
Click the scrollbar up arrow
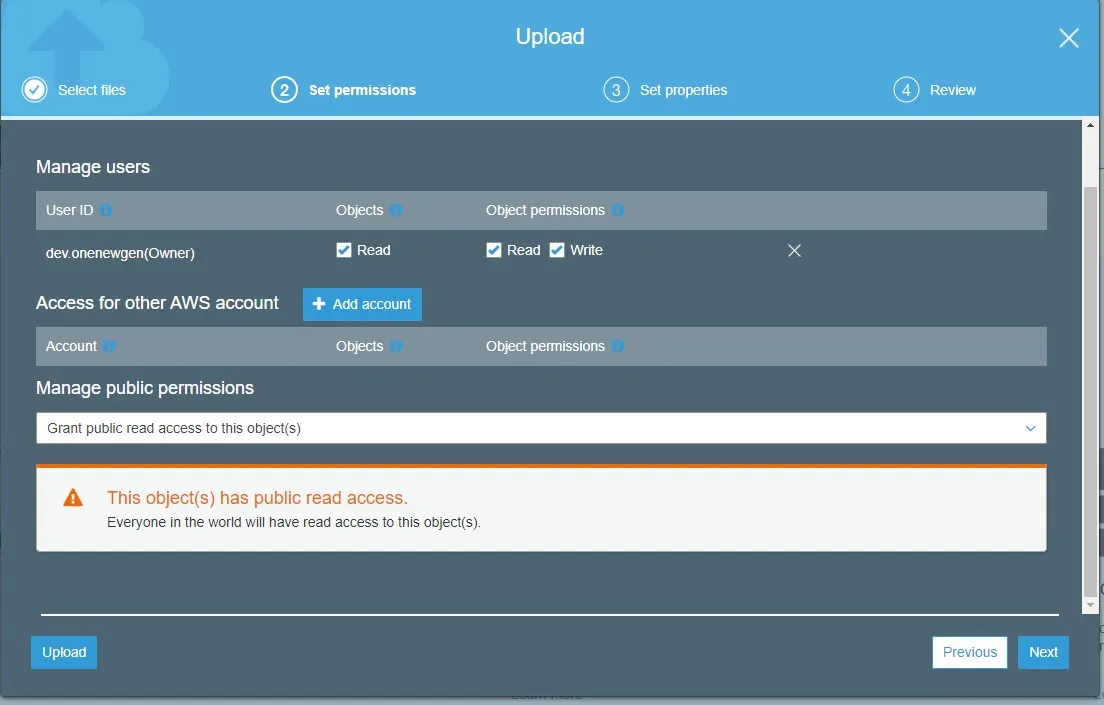(1090, 125)
